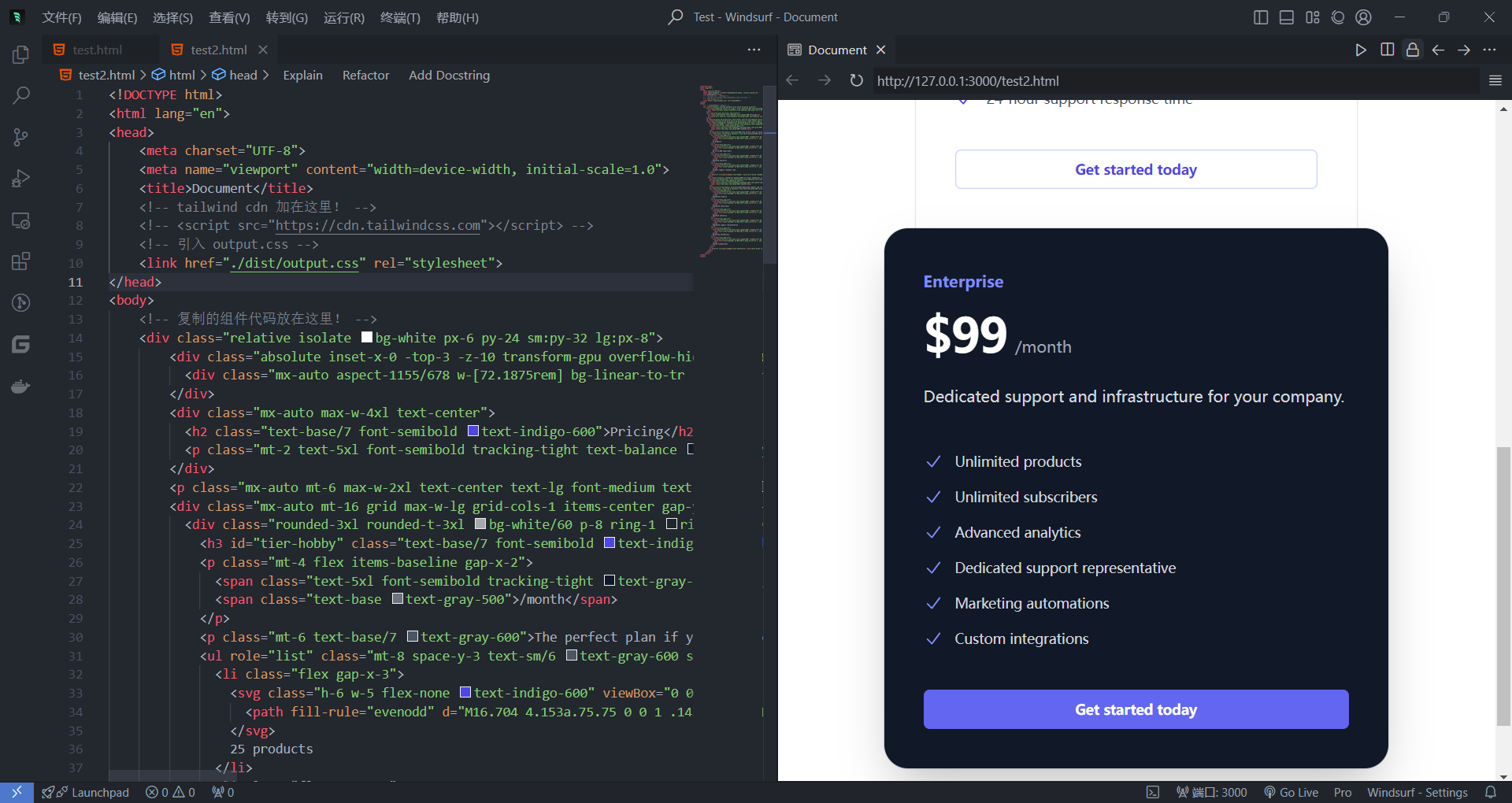Click the text-indigo-600 color swatch on line 19

click(x=473, y=431)
